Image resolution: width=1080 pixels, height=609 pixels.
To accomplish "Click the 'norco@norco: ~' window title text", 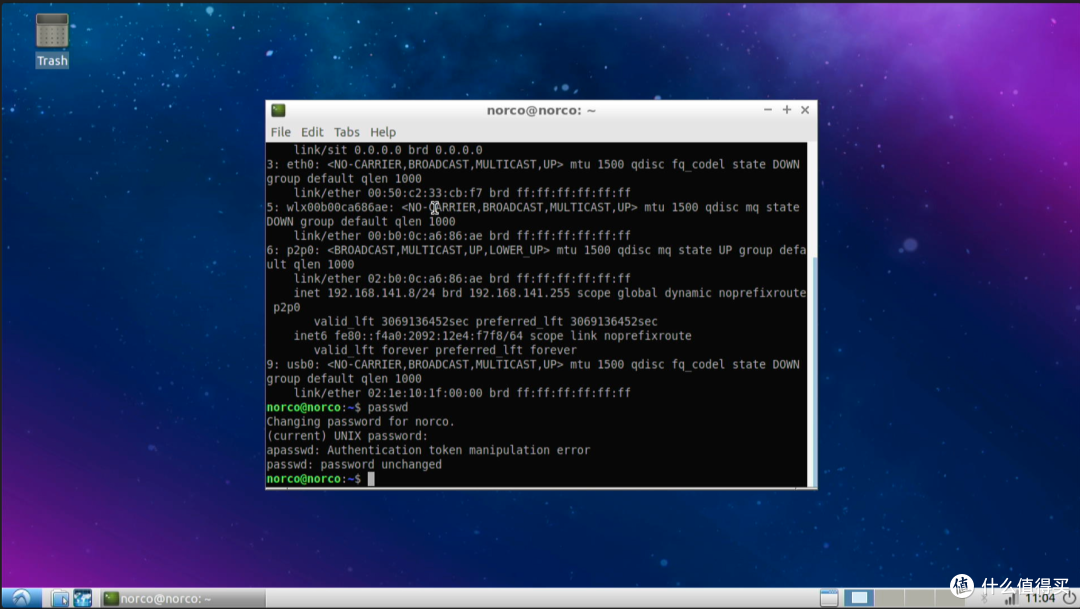I will [541, 110].
